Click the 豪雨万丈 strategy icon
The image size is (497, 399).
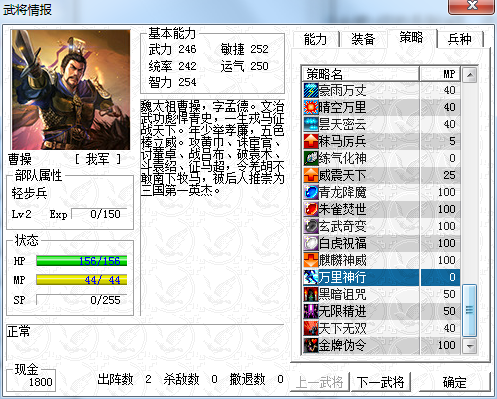[311, 90]
